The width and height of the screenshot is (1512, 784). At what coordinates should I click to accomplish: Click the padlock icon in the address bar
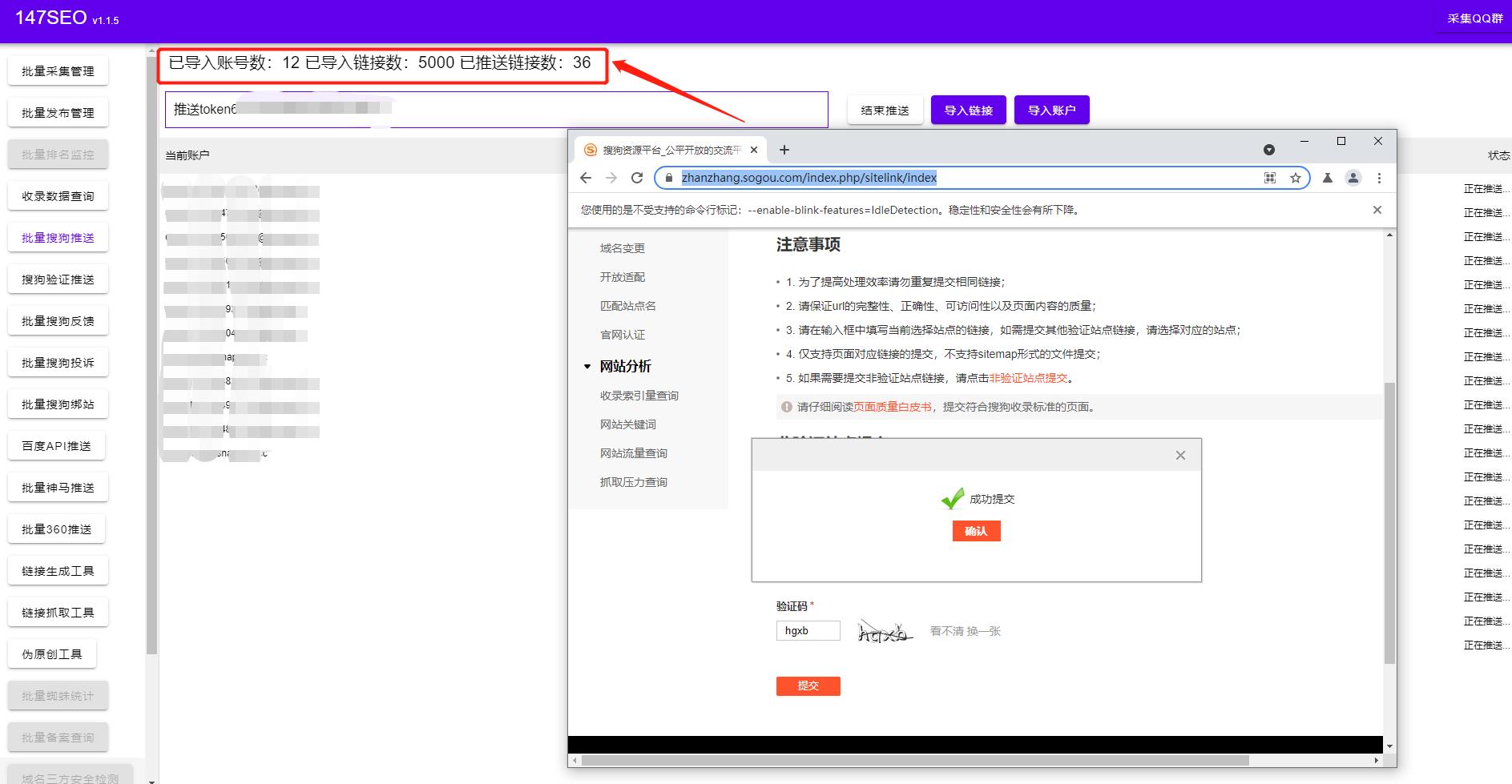[x=669, y=178]
